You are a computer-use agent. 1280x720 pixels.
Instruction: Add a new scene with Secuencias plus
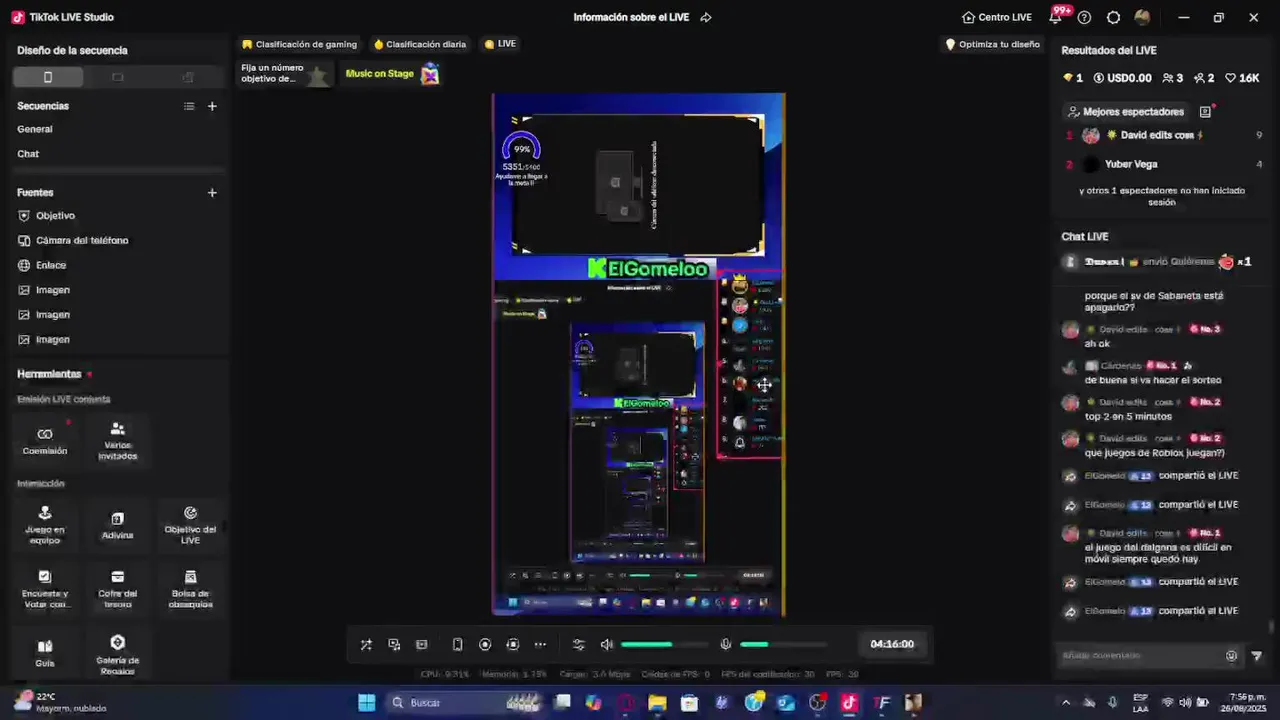(212, 106)
